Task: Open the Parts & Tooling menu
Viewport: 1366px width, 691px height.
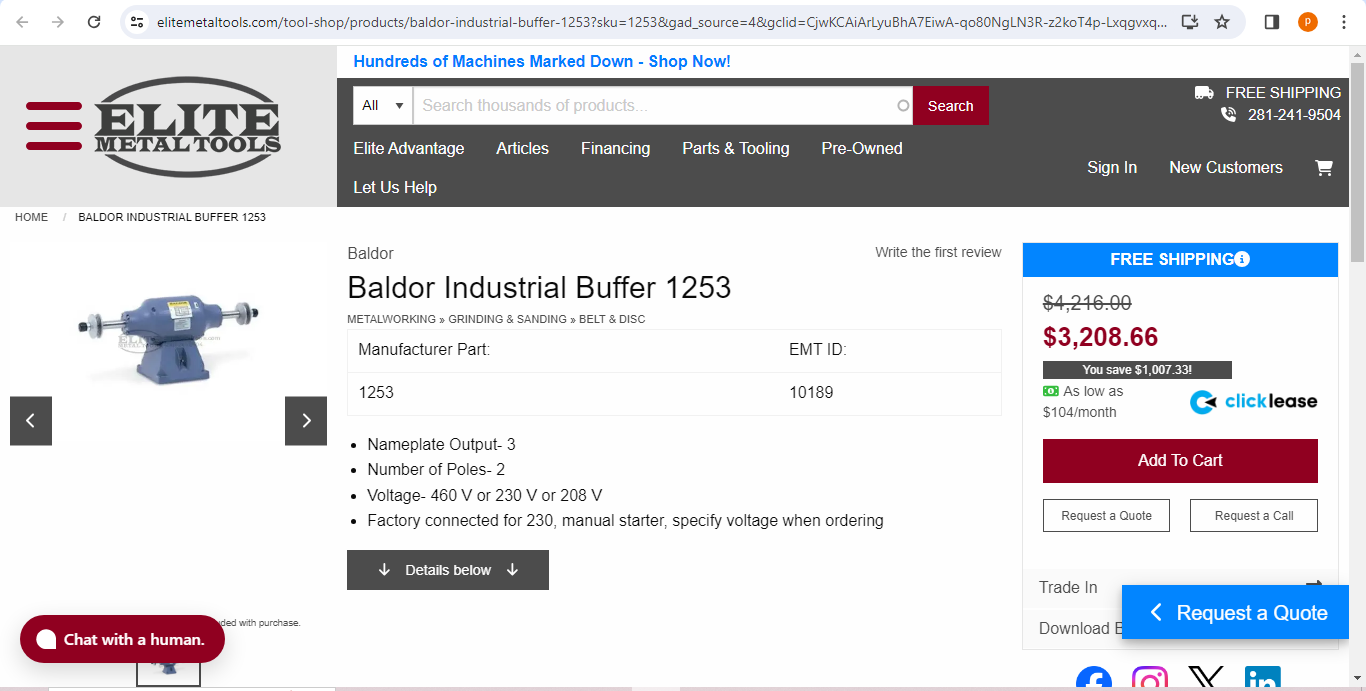Action: [736, 148]
